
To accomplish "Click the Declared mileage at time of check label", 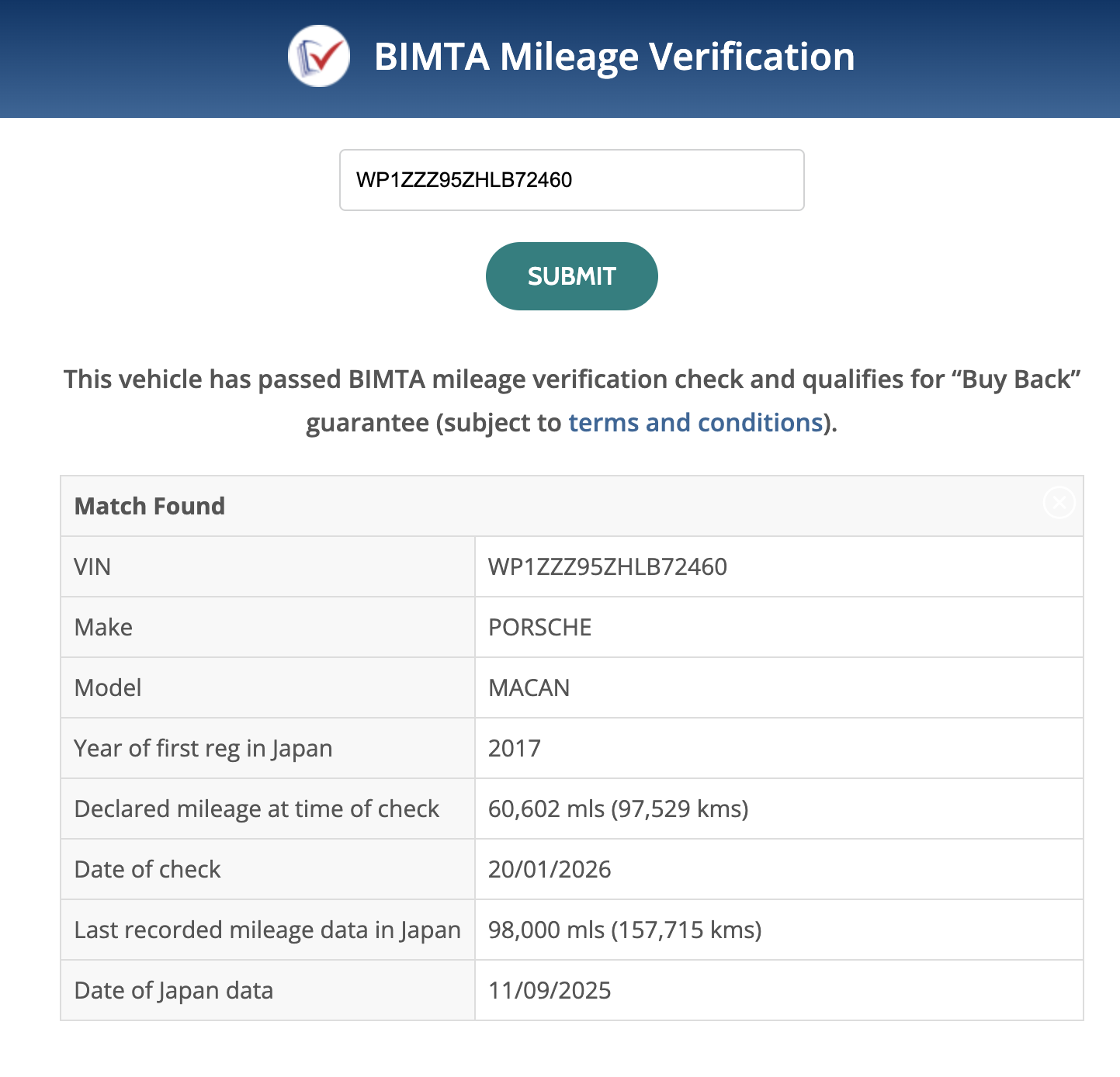I will (256, 809).
